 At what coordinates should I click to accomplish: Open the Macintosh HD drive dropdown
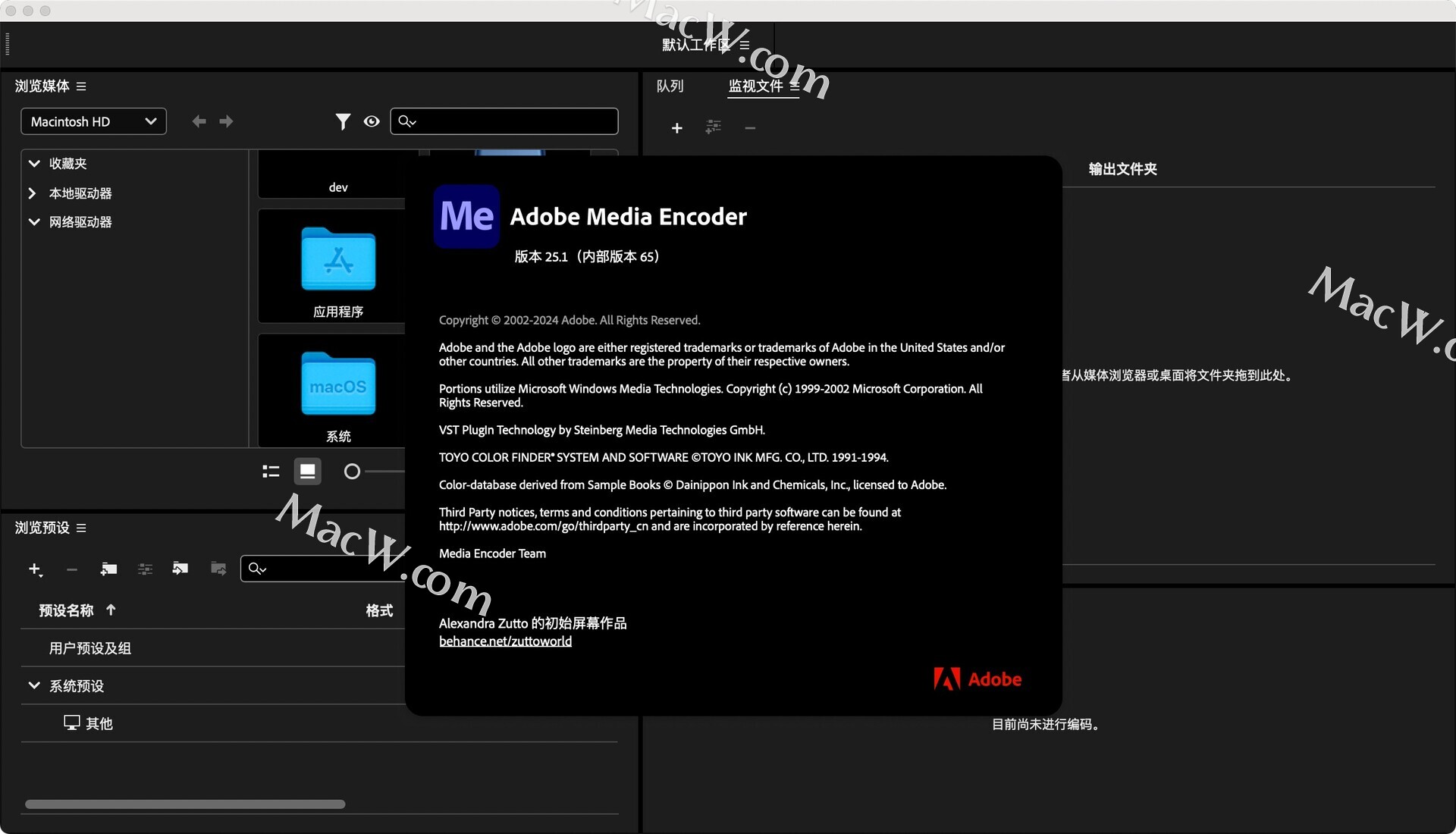click(x=93, y=121)
